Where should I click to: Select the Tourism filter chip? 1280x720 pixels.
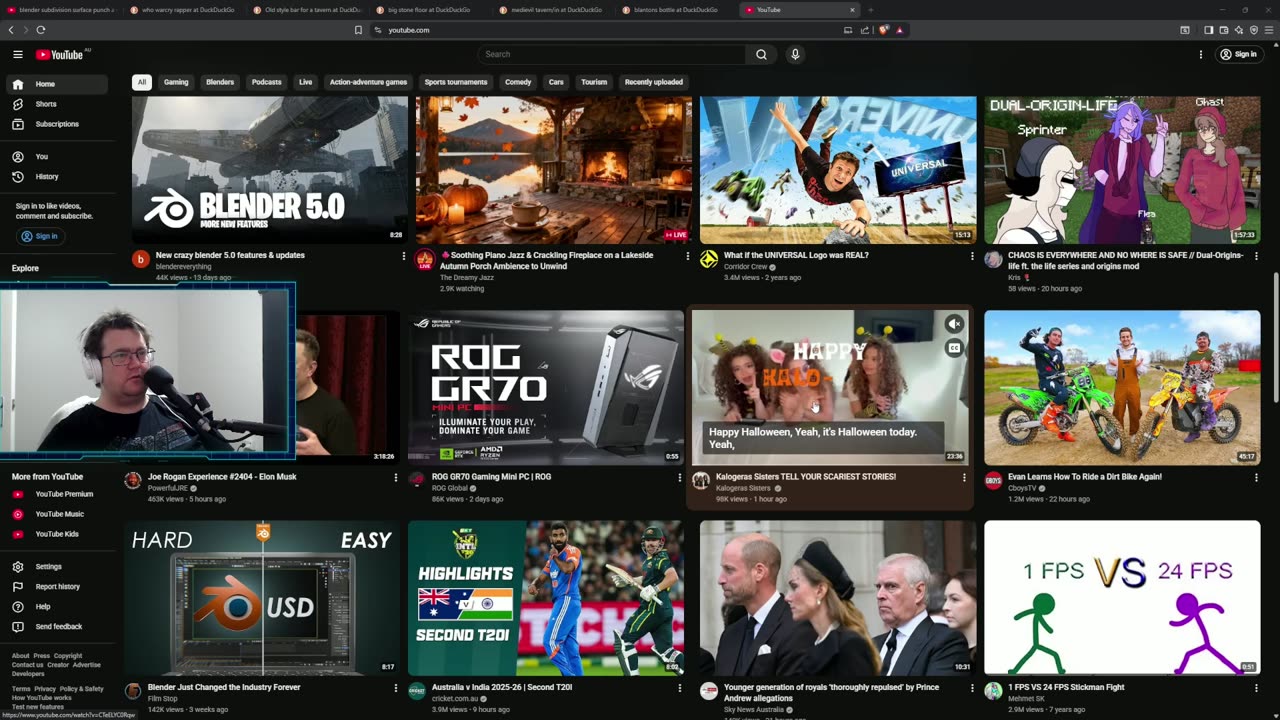(594, 82)
